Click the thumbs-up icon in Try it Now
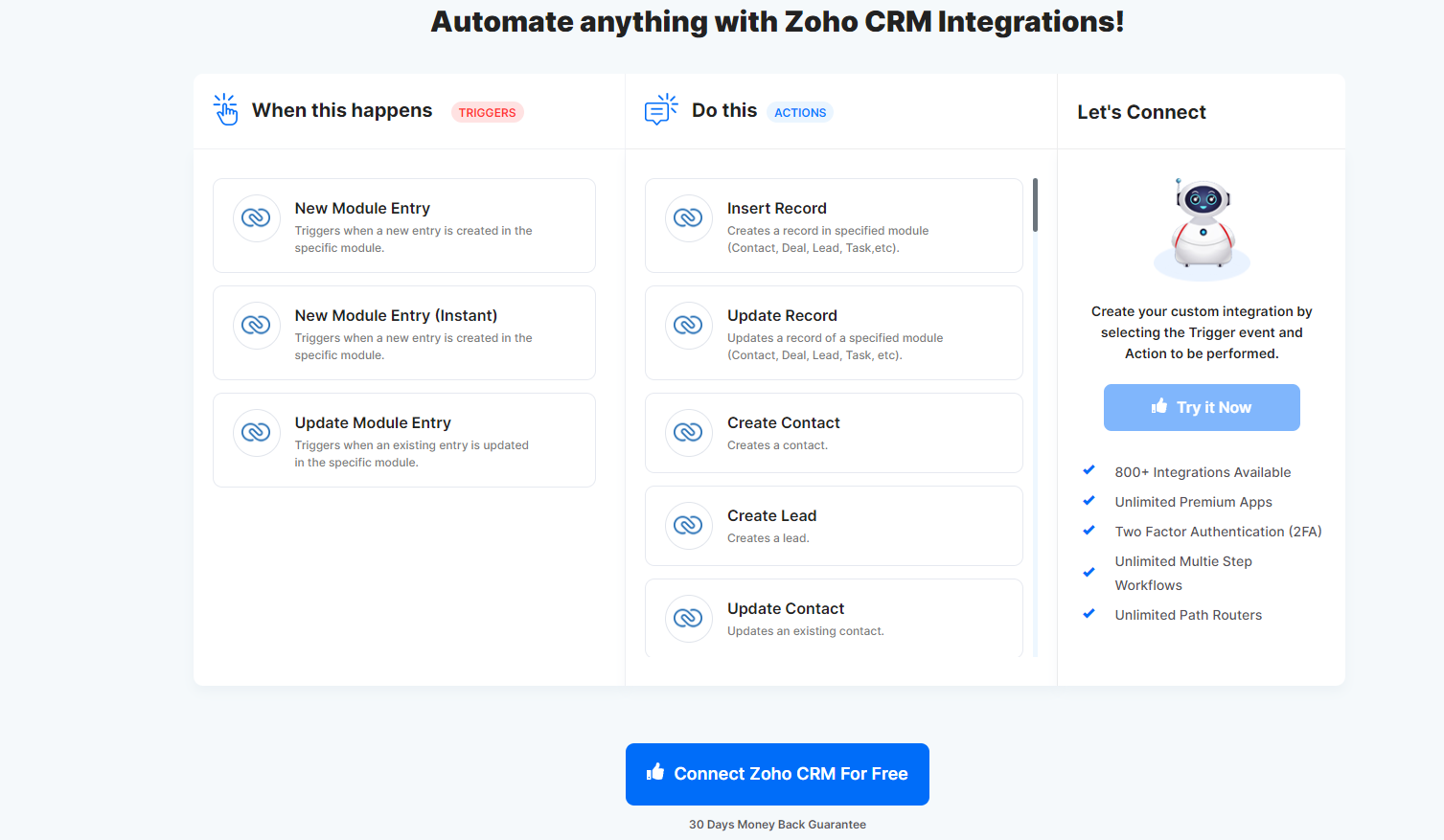This screenshot has width=1444, height=840. point(1159,406)
